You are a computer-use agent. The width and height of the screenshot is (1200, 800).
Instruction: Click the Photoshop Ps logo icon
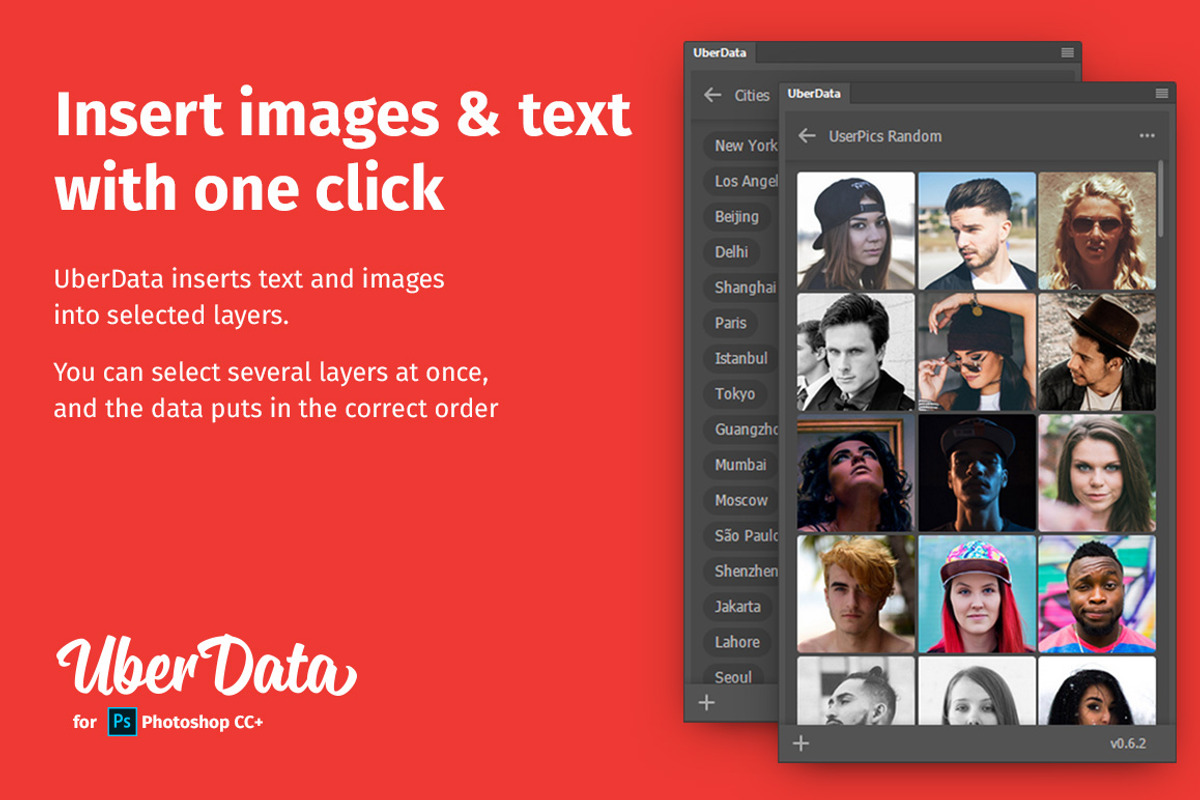pyautogui.click(x=122, y=721)
